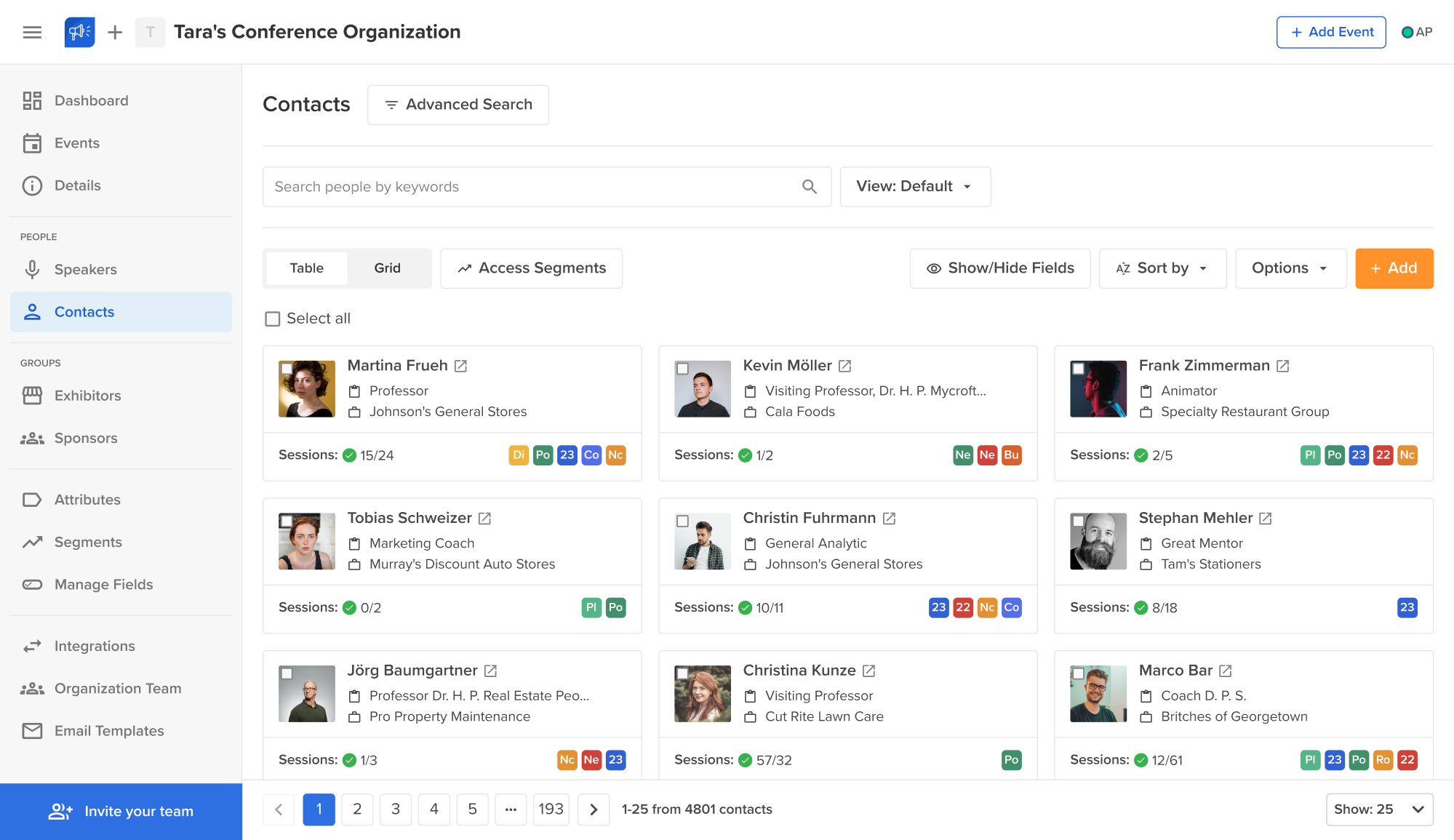Click the Sponsors people icon in sidebar
Screen dimensions: 1454x840
pos(32,438)
